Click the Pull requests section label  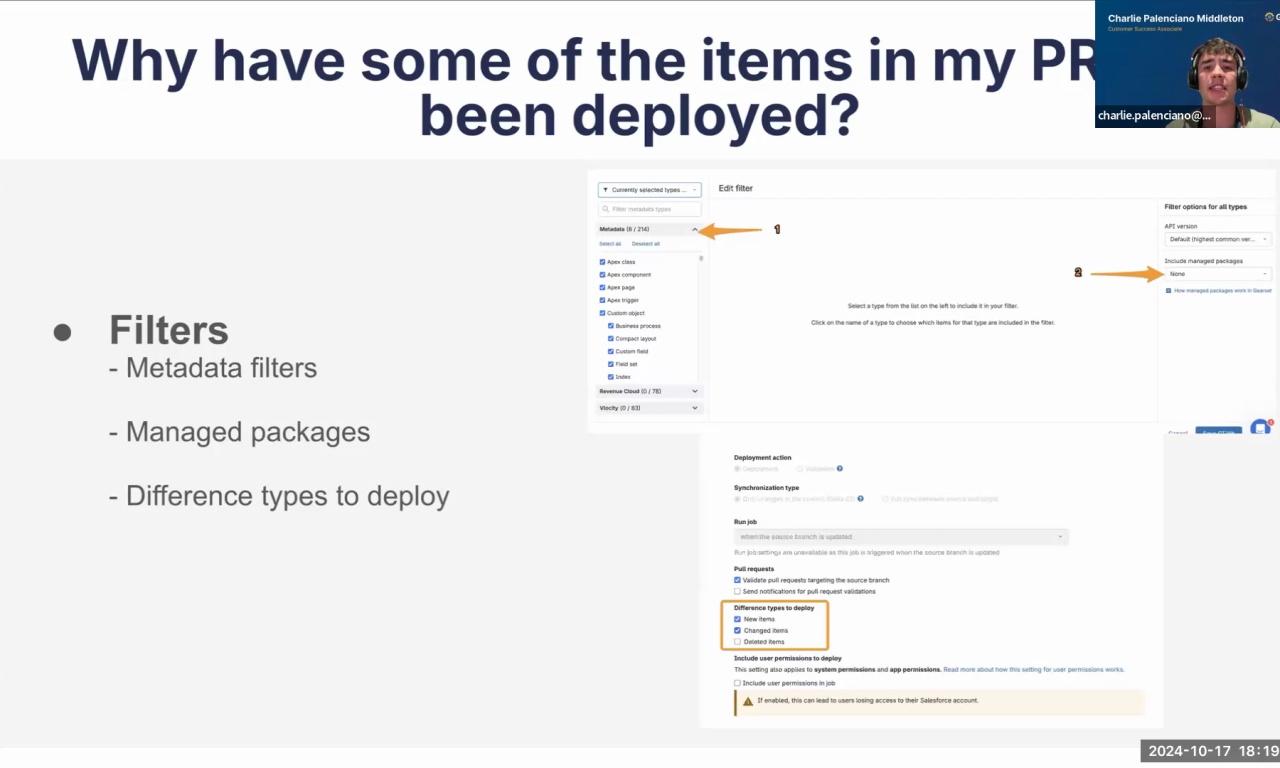tap(754, 569)
